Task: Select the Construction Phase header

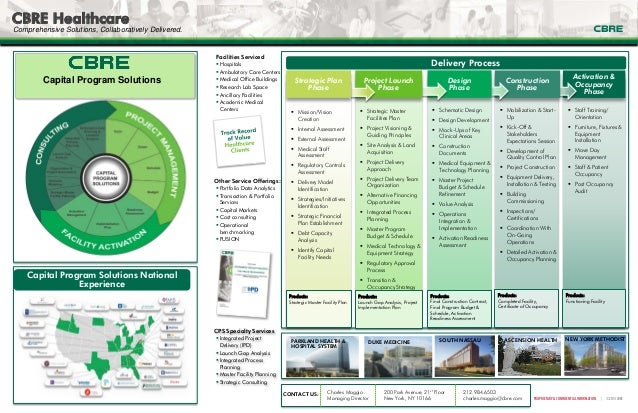Action: (x=527, y=84)
